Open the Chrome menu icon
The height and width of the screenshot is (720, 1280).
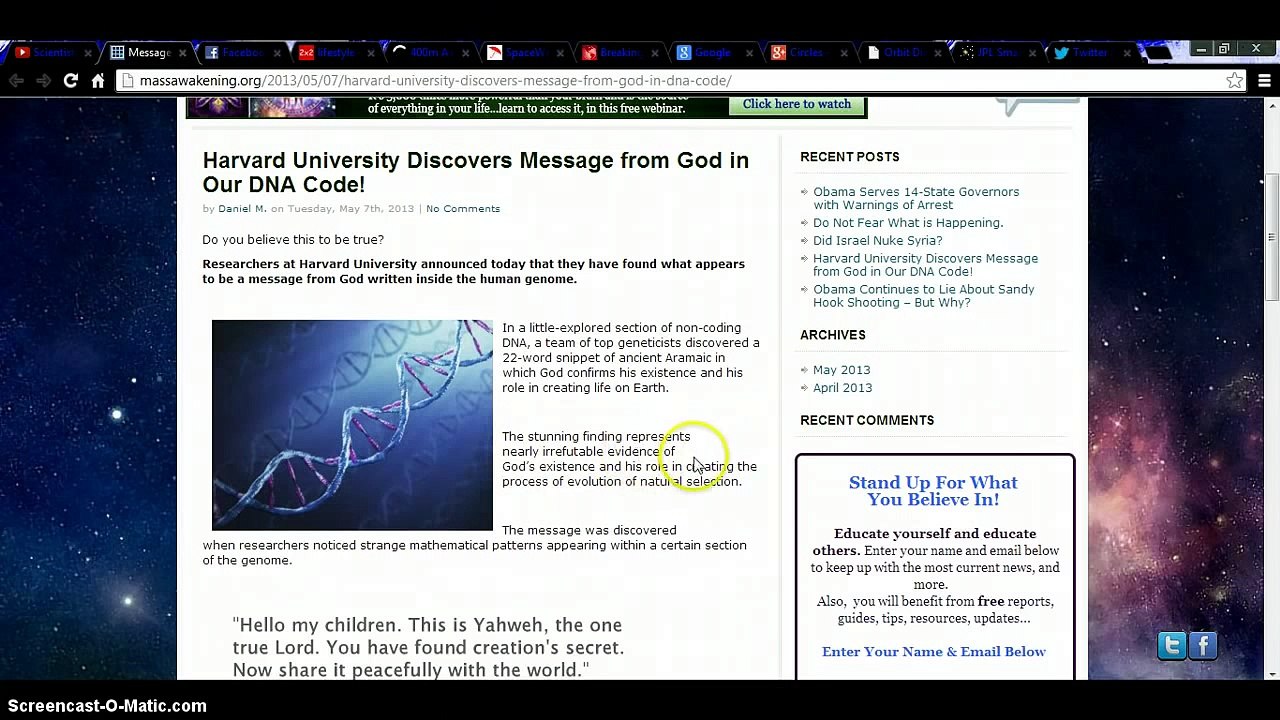point(1264,81)
